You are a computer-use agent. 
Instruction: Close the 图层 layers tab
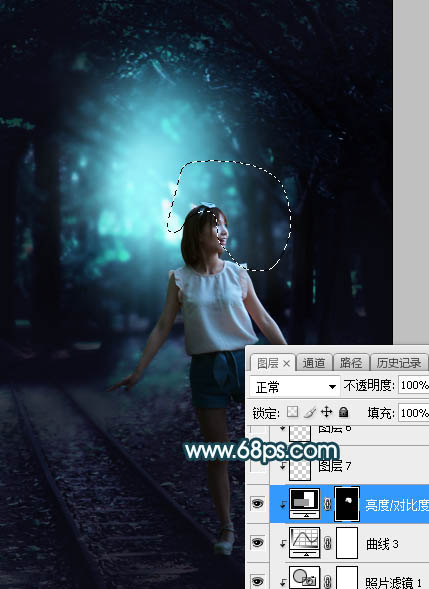pos(287,363)
